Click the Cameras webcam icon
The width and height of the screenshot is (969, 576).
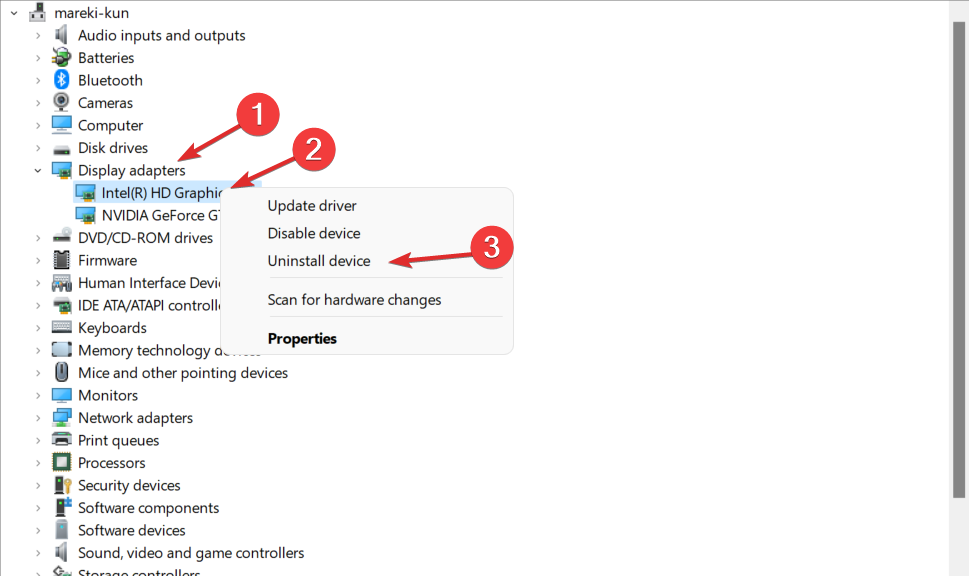(62, 103)
